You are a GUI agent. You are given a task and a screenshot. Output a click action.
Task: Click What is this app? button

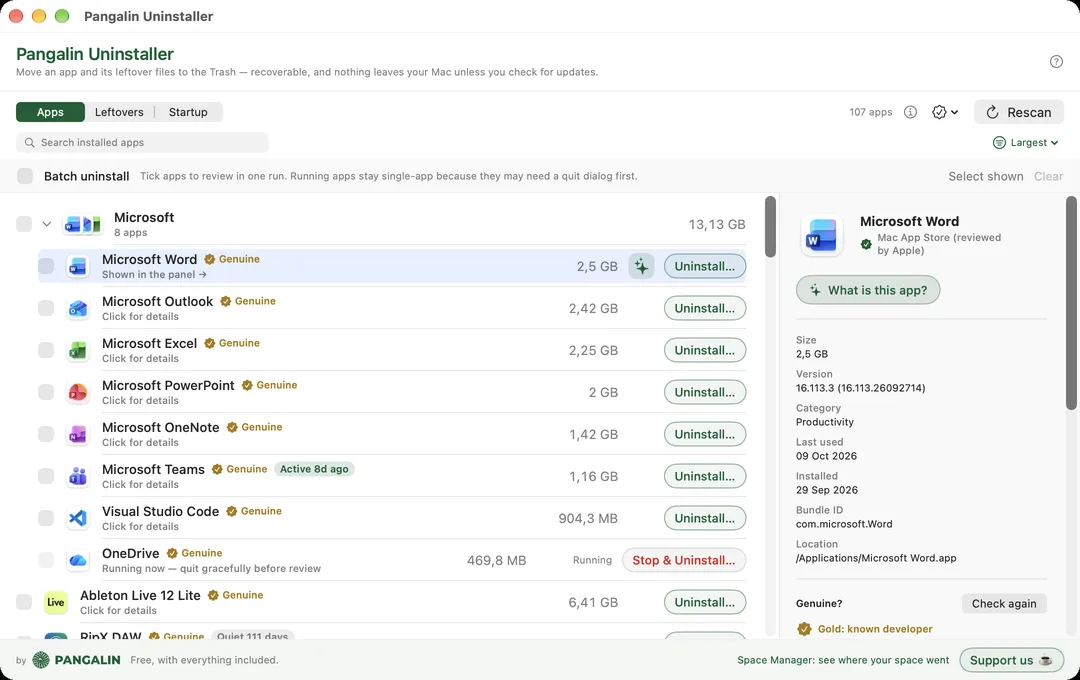tap(868, 290)
